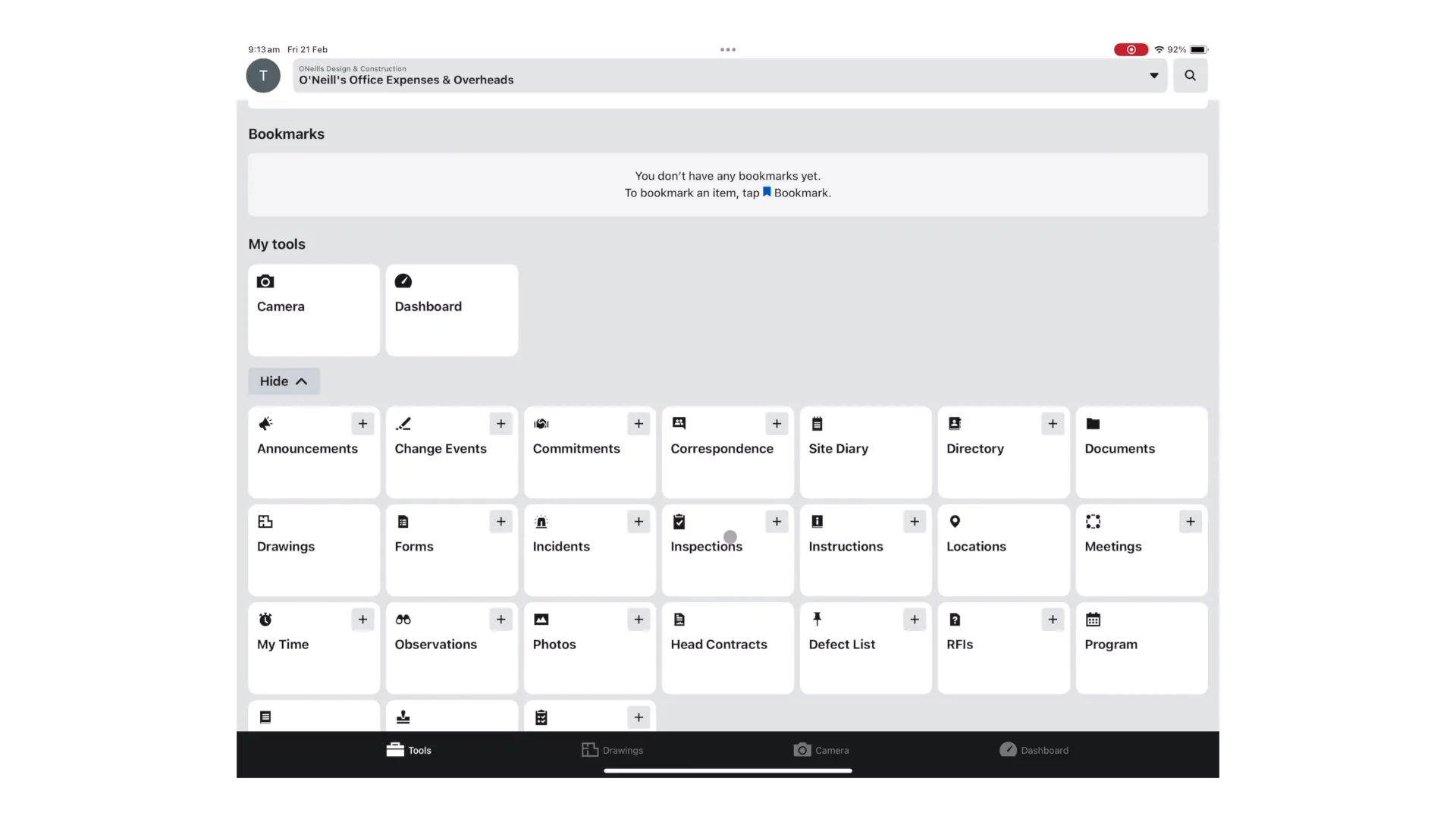
Task: Open the Program tool
Action: [1141, 648]
